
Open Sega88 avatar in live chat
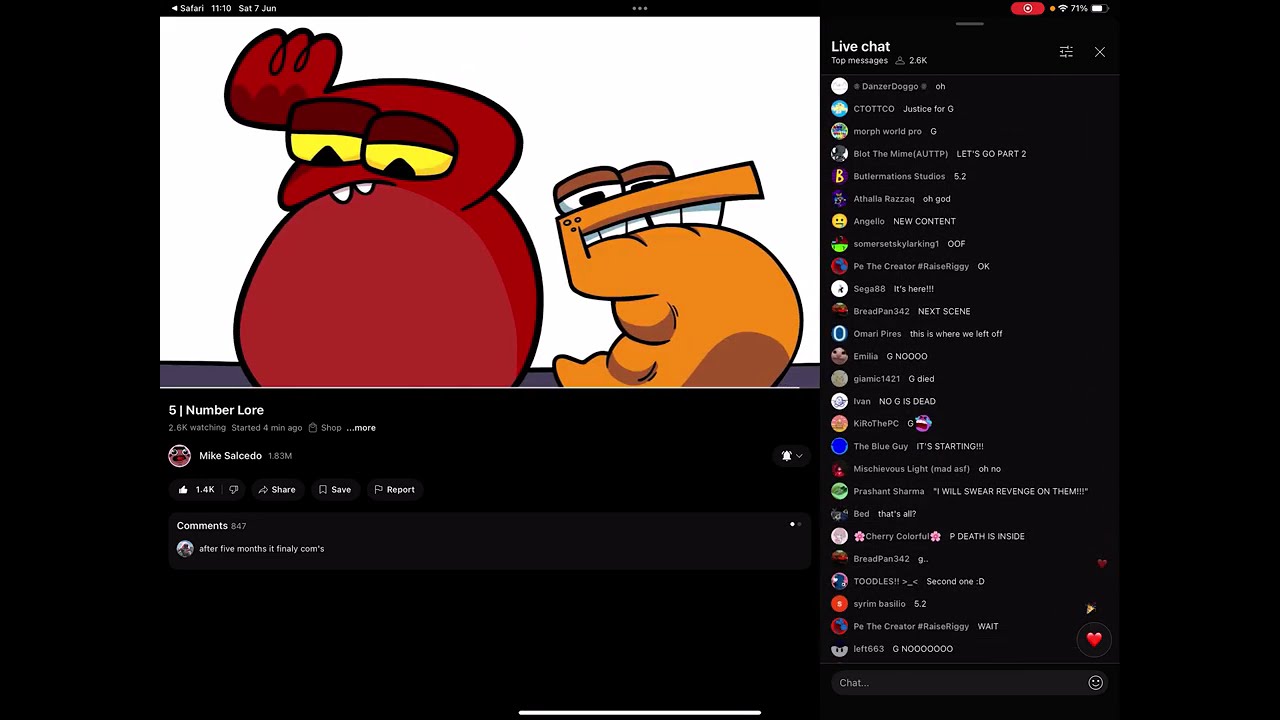pyautogui.click(x=839, y=289)
